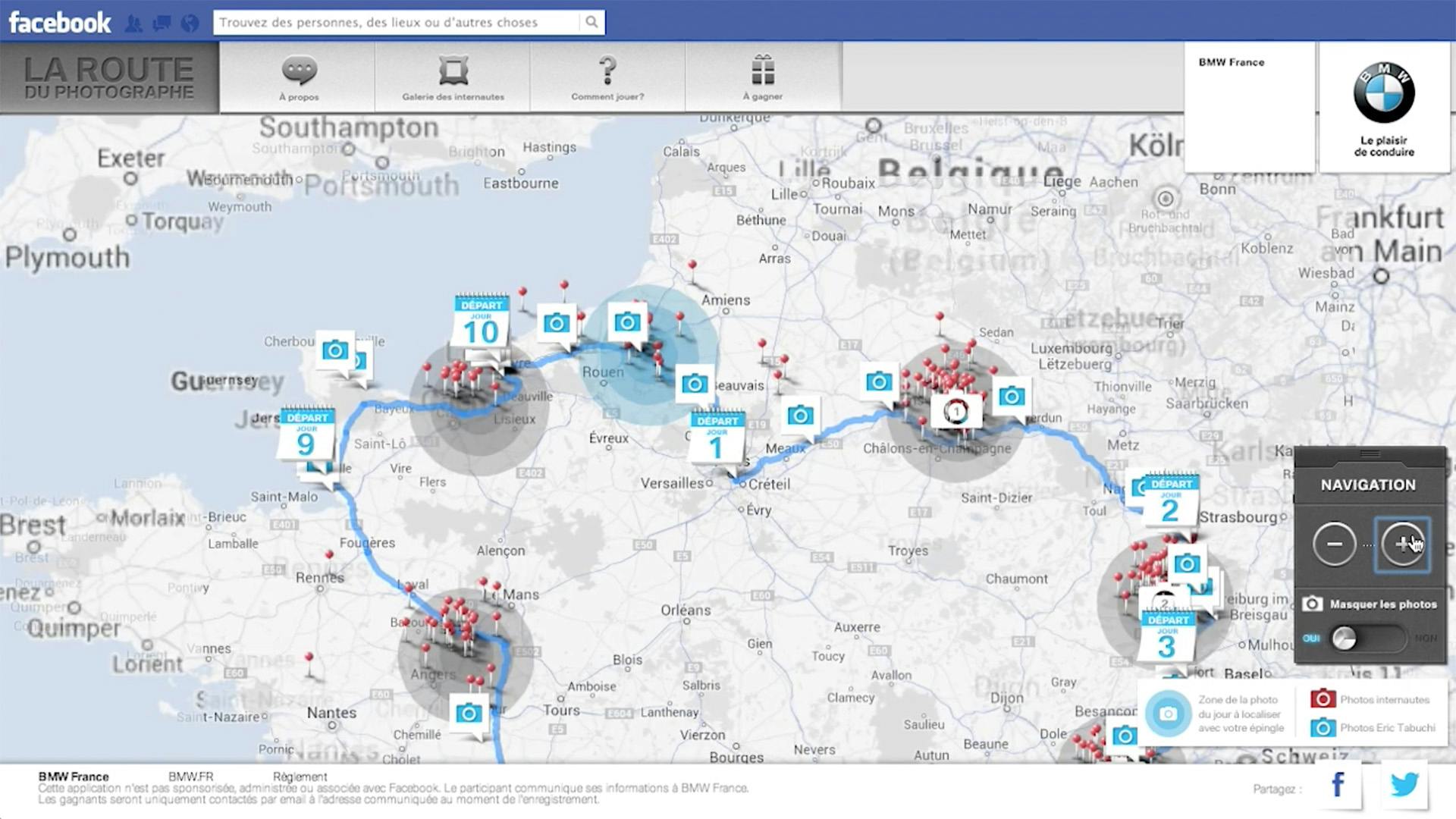Click the Masquer les photos camera icon
Viewport: 1456px width, 819px height.
click(1313, 604)
